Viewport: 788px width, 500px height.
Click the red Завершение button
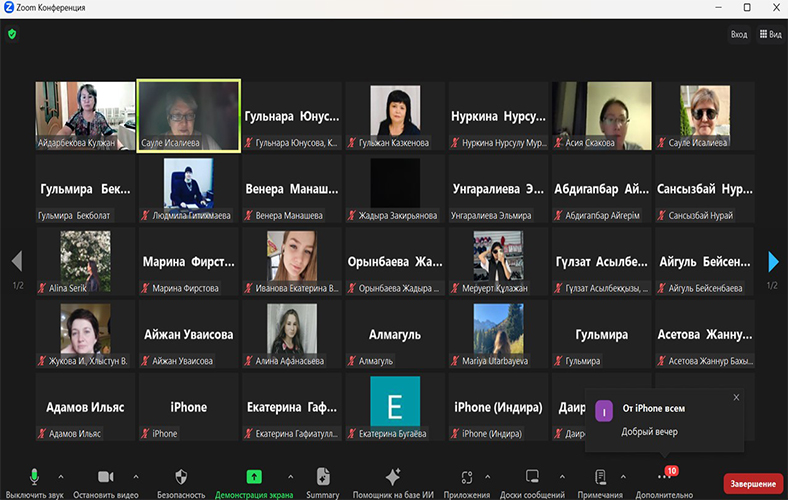(753, 481)
